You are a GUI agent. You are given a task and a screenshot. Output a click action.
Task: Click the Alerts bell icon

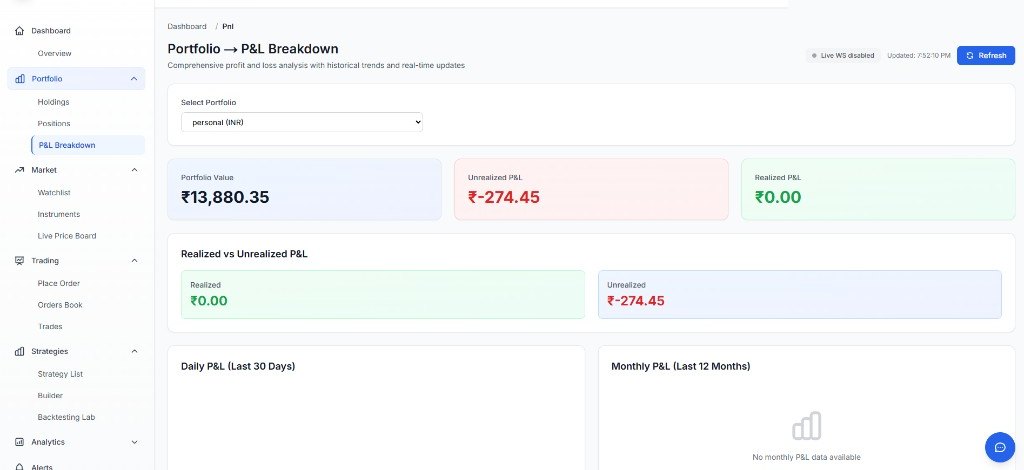click(x=20, y=467)
